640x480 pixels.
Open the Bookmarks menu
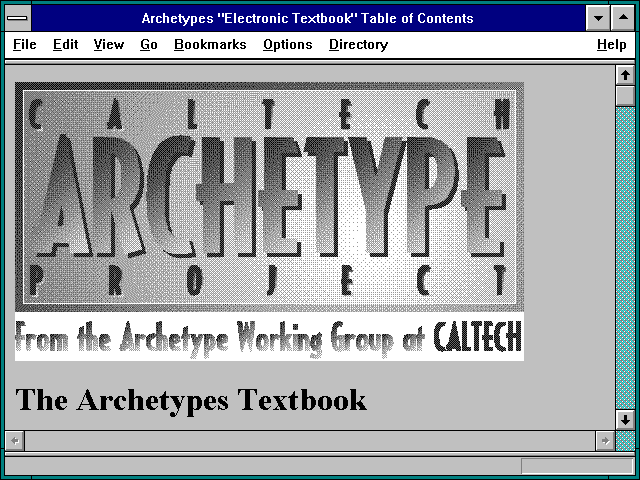click(210, 44)
